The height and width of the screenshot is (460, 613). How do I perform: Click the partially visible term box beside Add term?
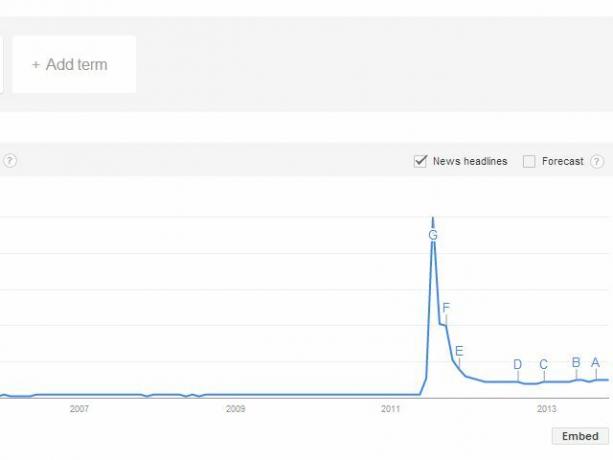(2, 64)
